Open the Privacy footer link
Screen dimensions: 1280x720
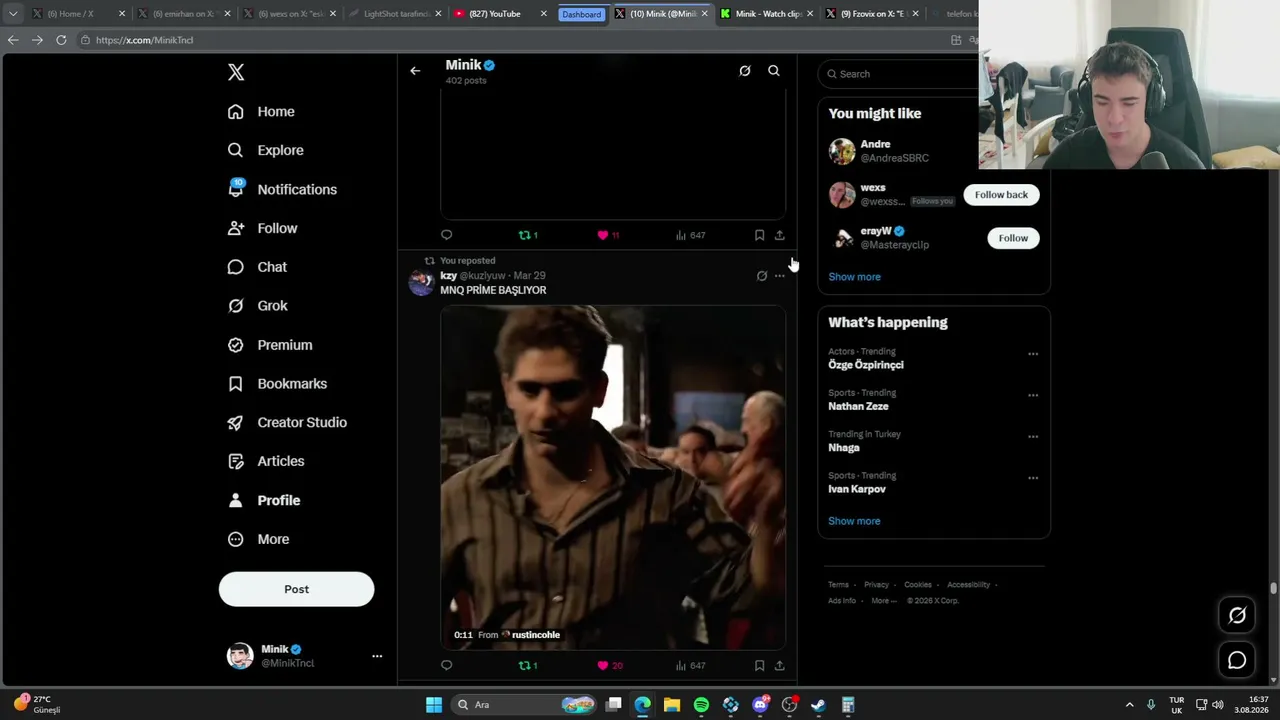coord(876,585)
